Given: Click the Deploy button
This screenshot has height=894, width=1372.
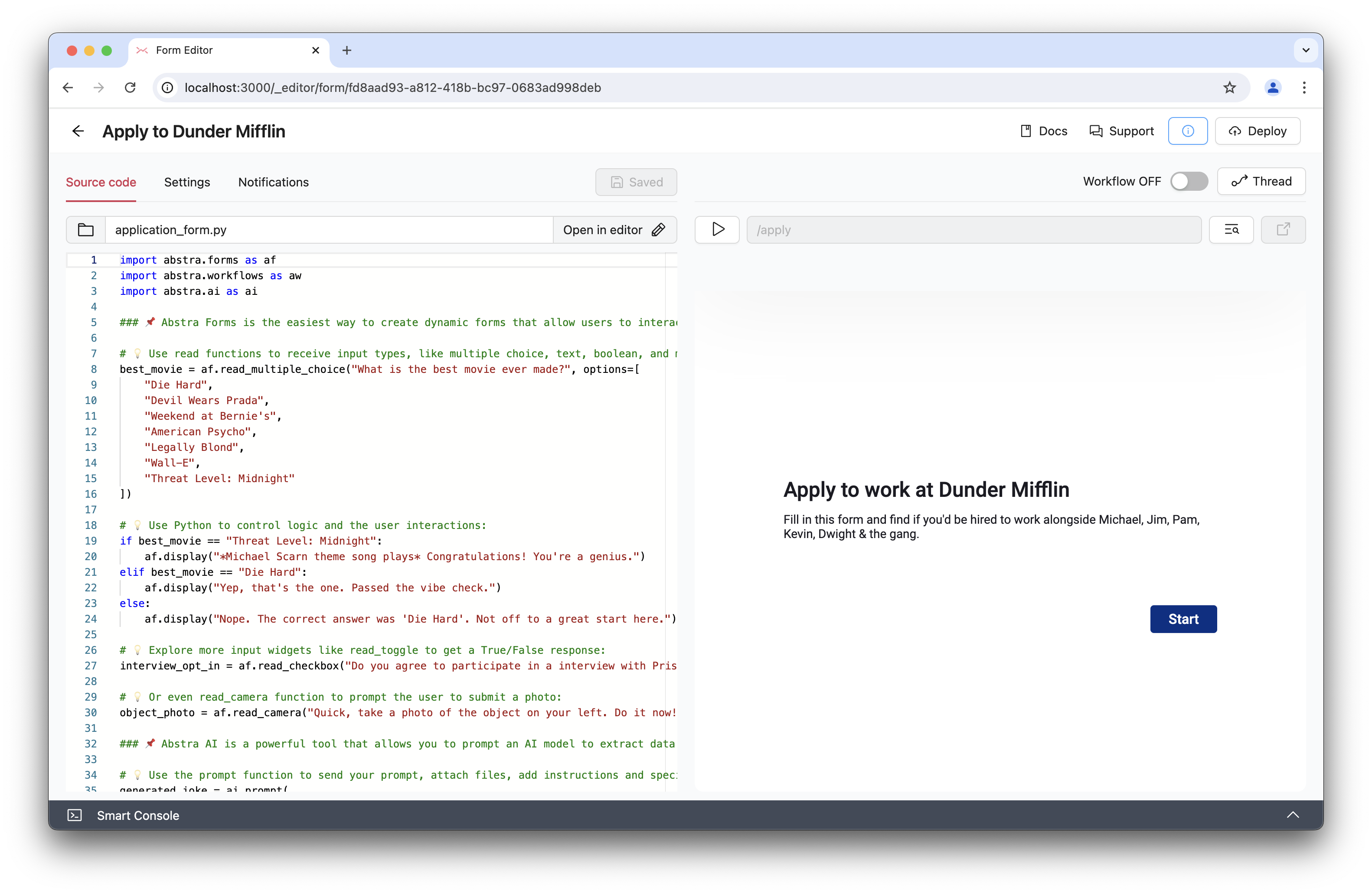Looking at the screenshot, I should click(1258, 131).
